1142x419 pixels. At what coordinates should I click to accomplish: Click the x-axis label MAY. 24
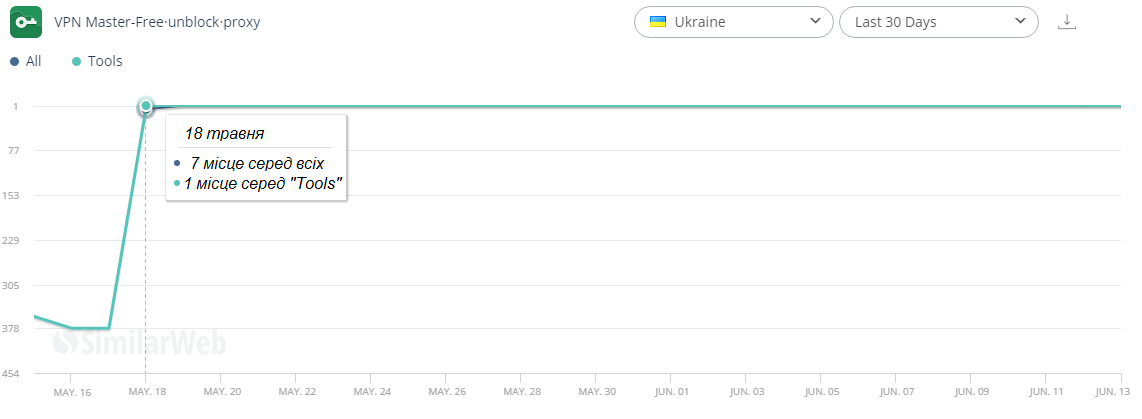click(371, 392)
